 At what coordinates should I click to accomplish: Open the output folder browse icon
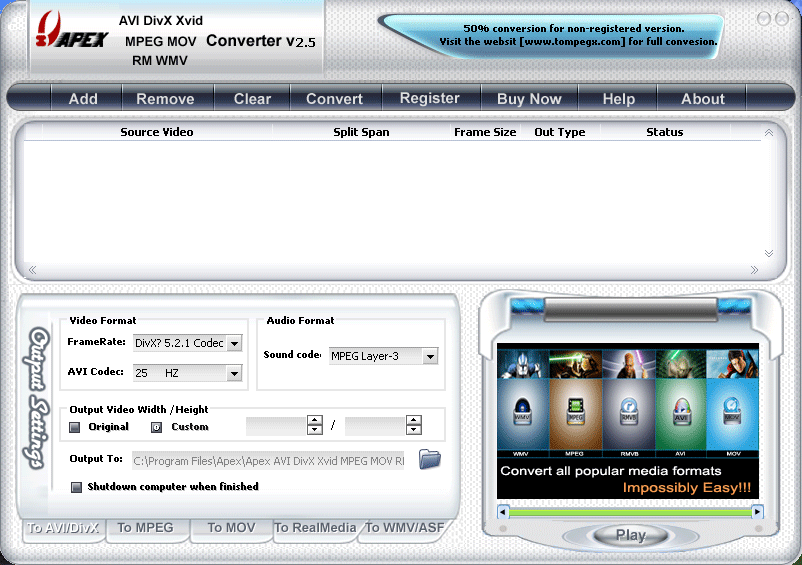(x=430, y=459)
